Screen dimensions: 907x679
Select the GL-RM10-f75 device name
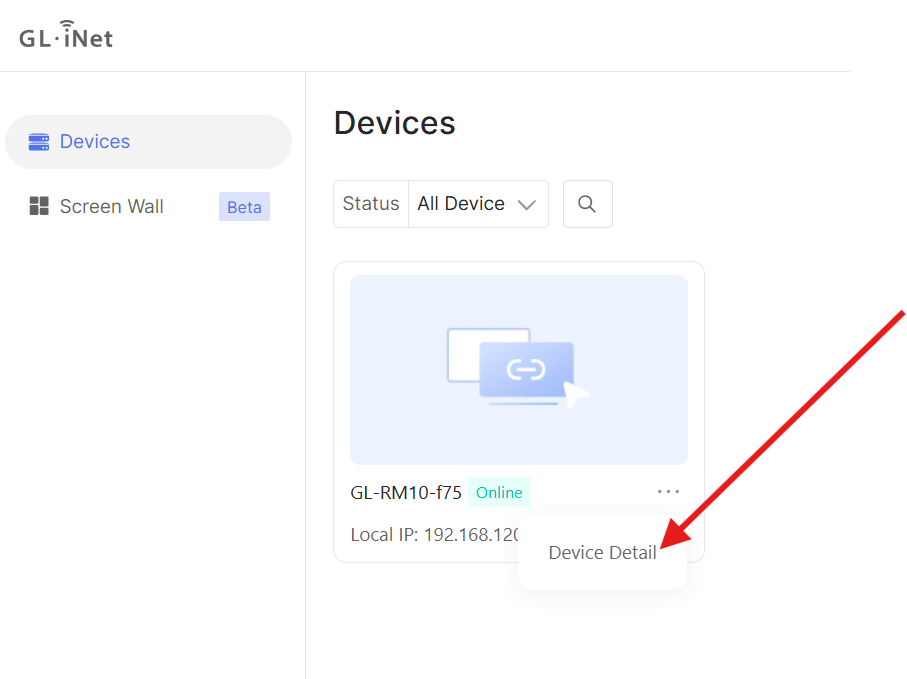(x=406, y=492)
